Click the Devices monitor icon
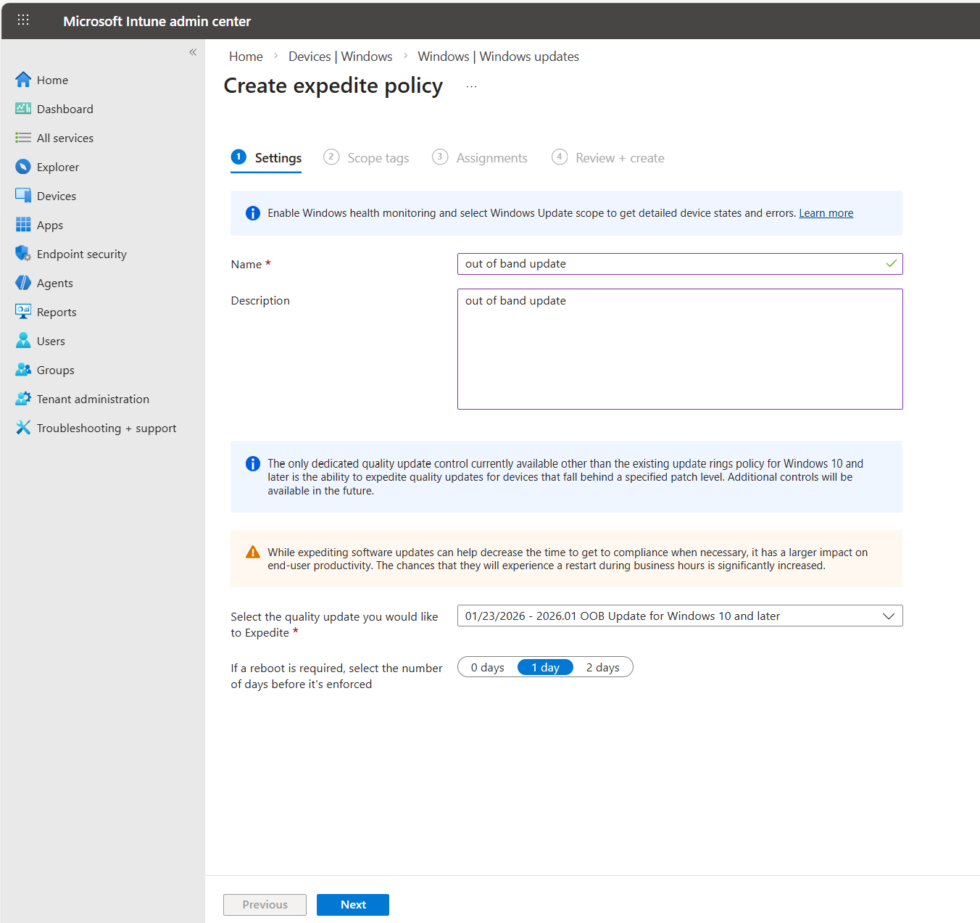Screen dimensions: 980x923 click(23, 196)
